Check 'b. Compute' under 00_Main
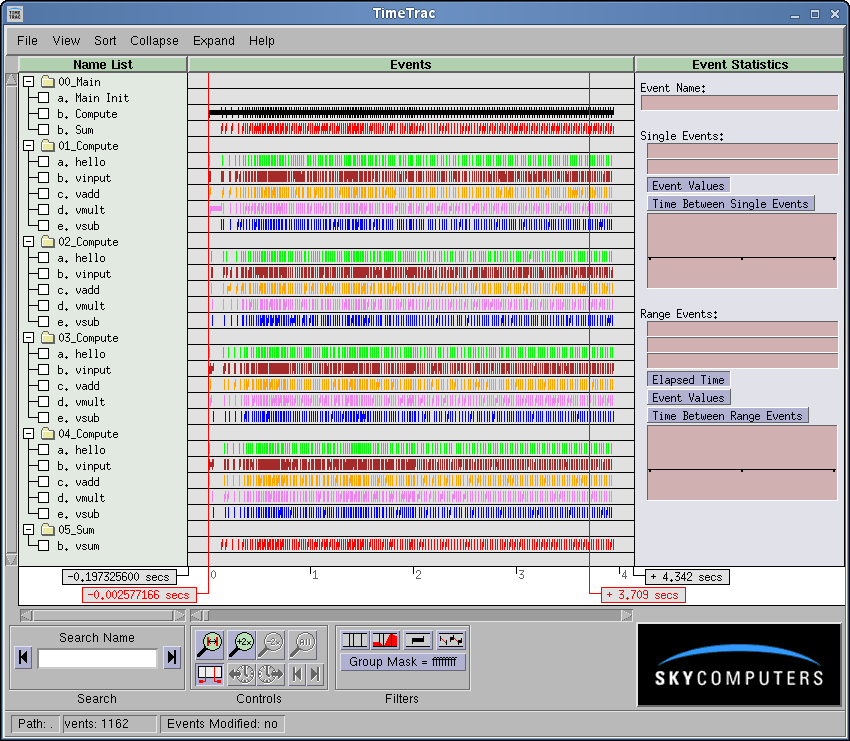850x741 pixels. 44,114
